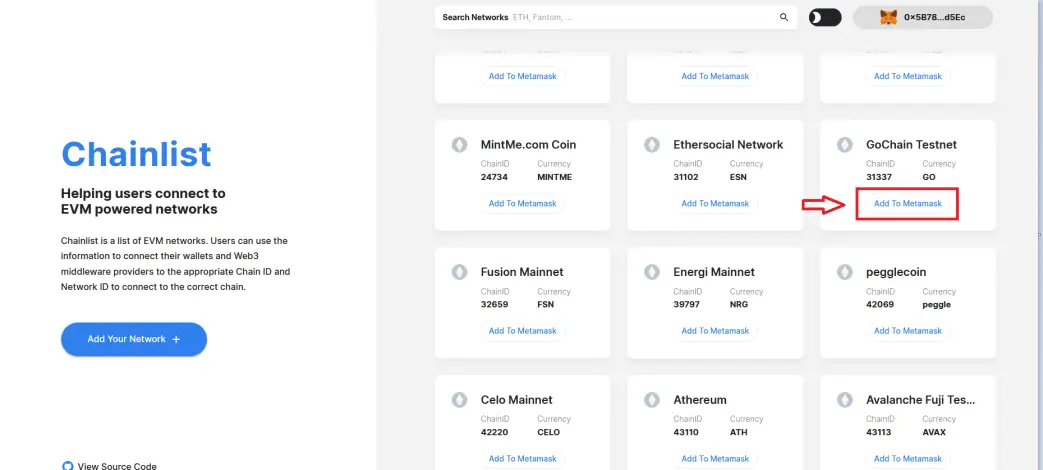Click Add To Metamask in top-middle partial card
This screenshot has height=470, width=1043.
[715, 76]
